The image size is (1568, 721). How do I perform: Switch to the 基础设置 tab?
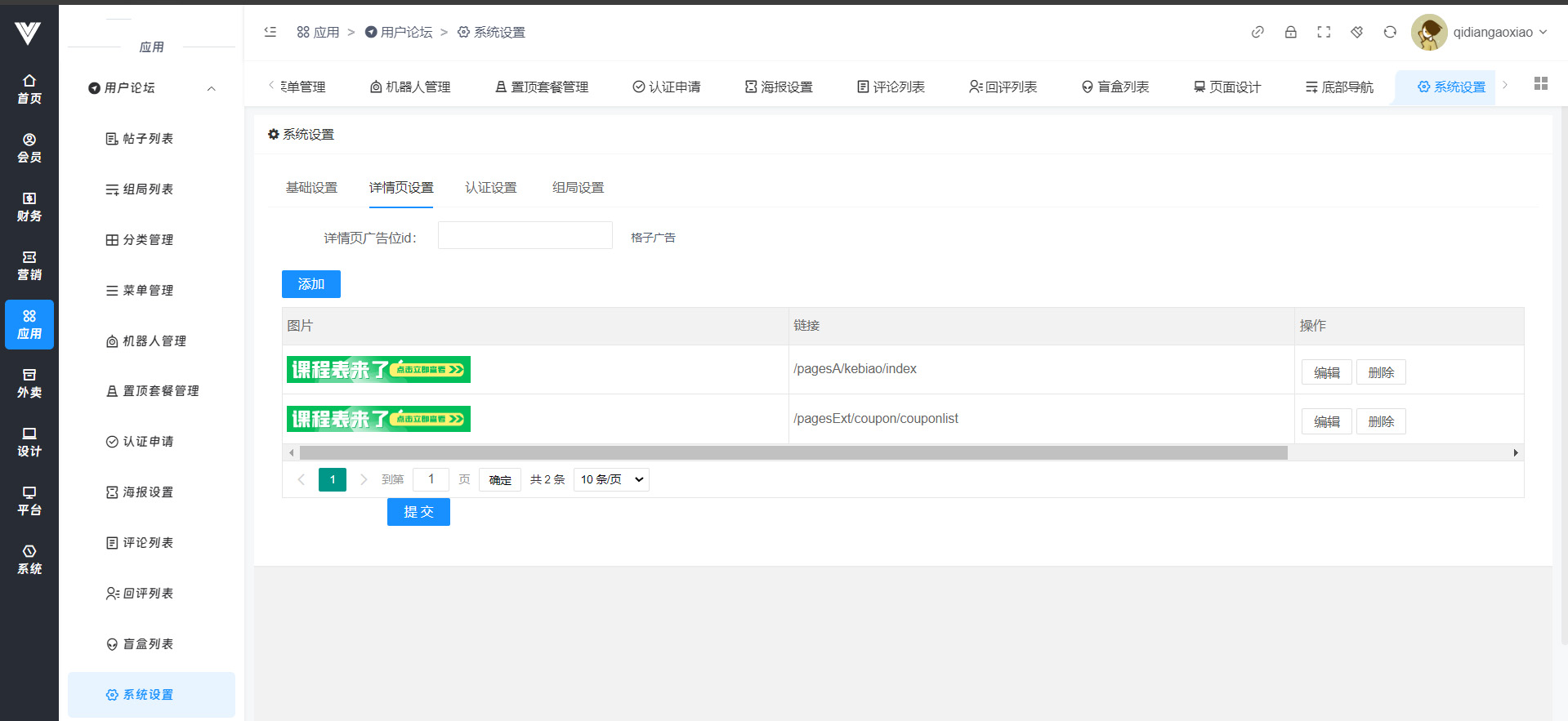click(x=311, y=188)
